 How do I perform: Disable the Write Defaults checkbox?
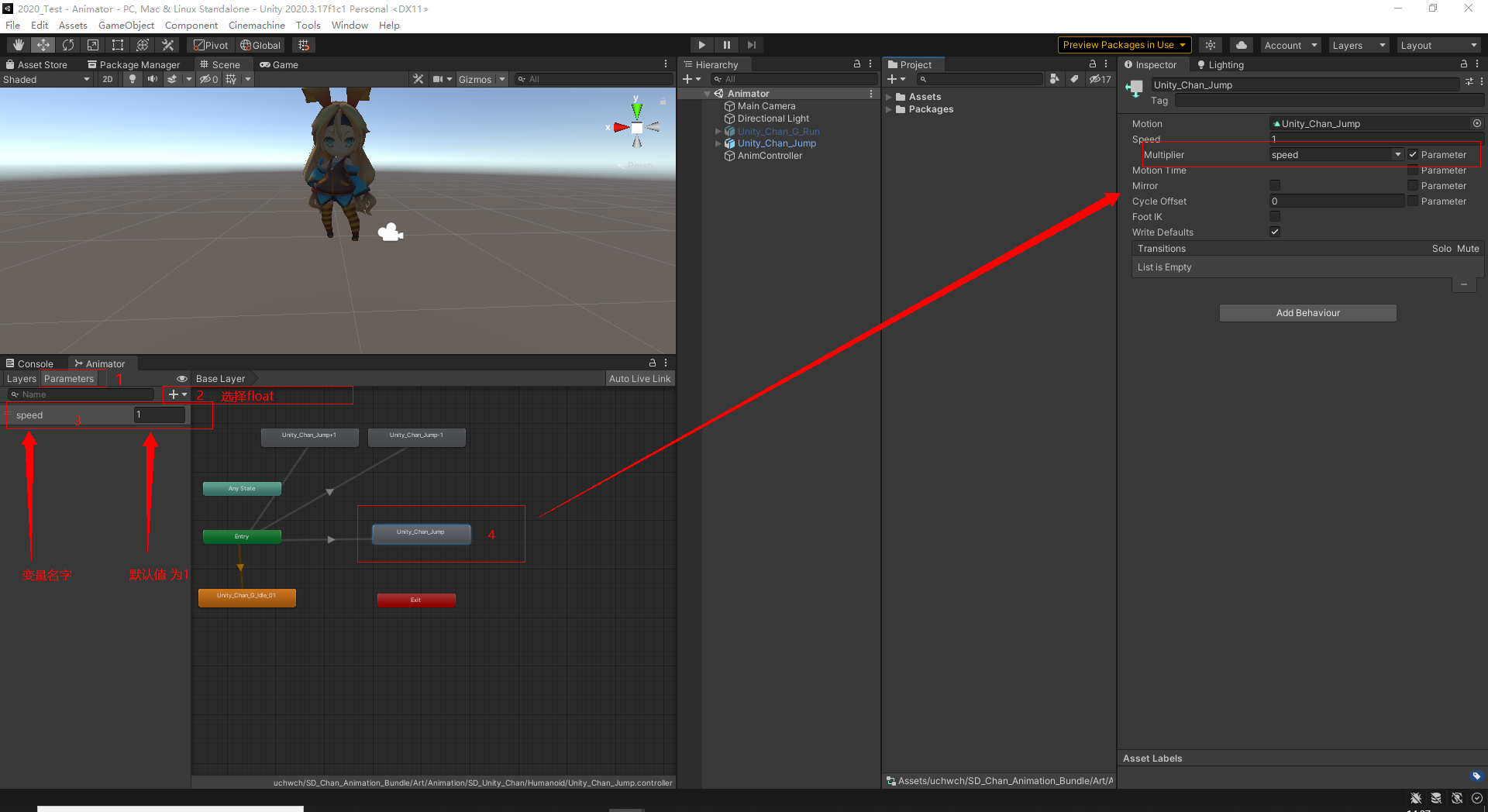pos(1275,232)
